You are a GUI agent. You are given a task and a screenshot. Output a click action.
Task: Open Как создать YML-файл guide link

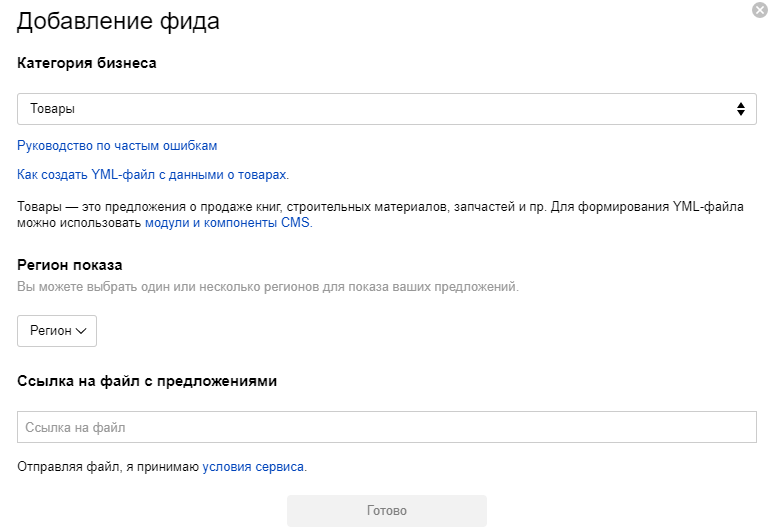pyautogui.click(x=152, y=174)
